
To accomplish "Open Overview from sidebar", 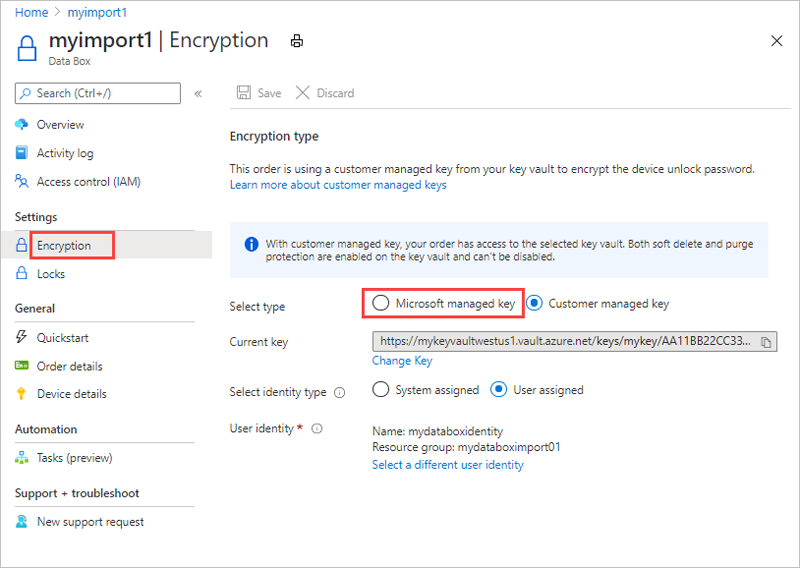I will click(x=60, y=125).
